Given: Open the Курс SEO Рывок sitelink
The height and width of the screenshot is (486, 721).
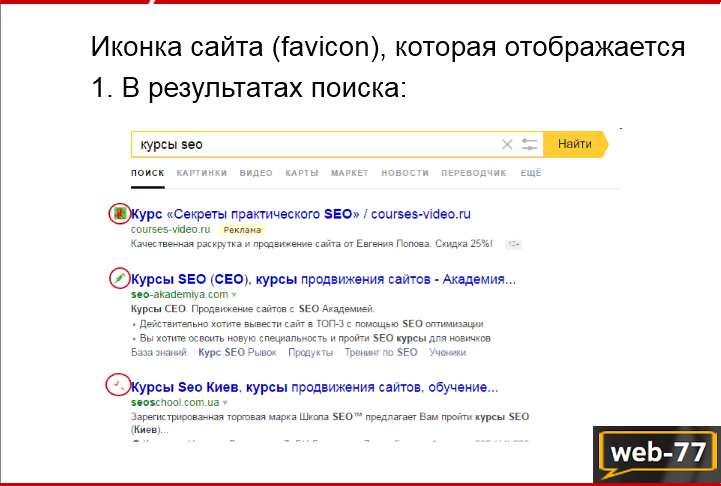Looking at the screenshot, I should pos(237,353).
